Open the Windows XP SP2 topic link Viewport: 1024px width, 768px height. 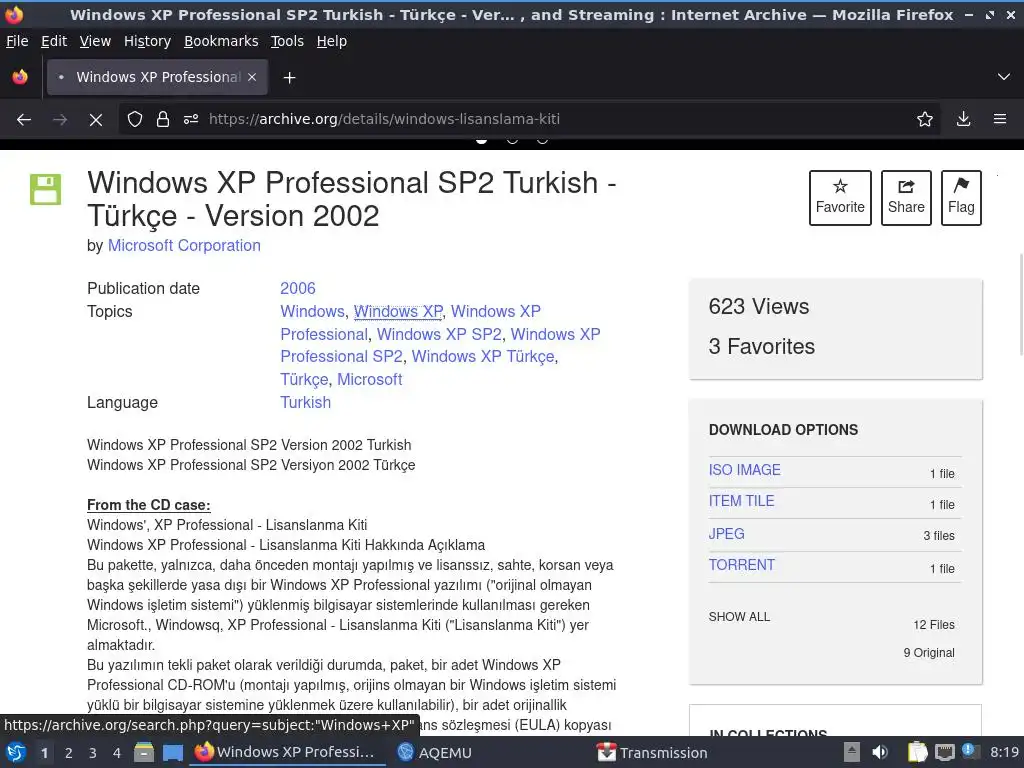[x=440, y=334]
